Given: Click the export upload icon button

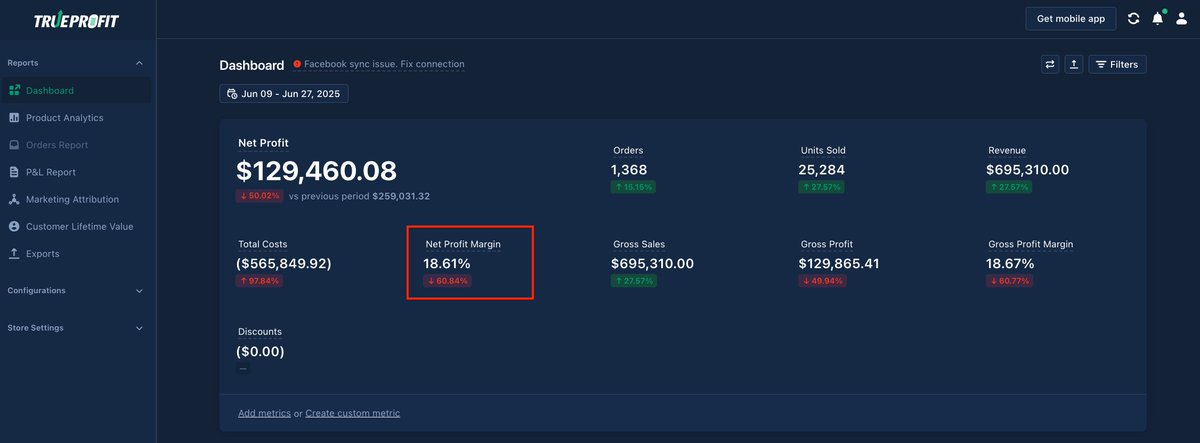Looking at the screenshot, I should tap(1073, 64).
